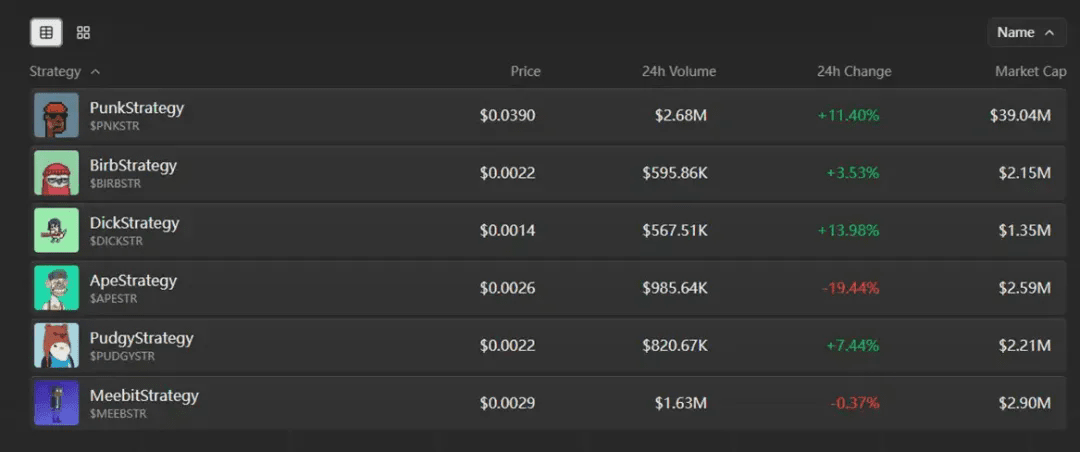Viewport: 1080px width, 452px height.
Task: Click the DickStrategy avatar icon
Action: [x=56, y=230]
